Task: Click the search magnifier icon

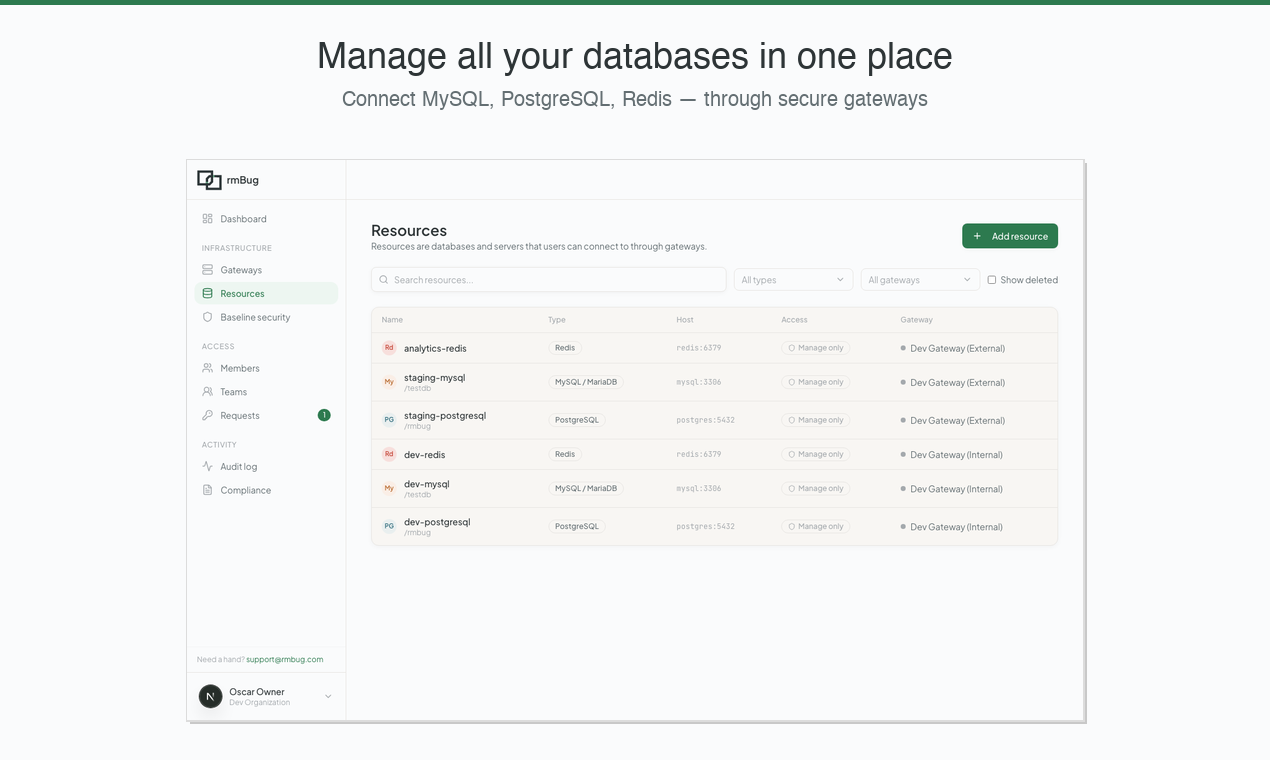Action: (384, 280)
